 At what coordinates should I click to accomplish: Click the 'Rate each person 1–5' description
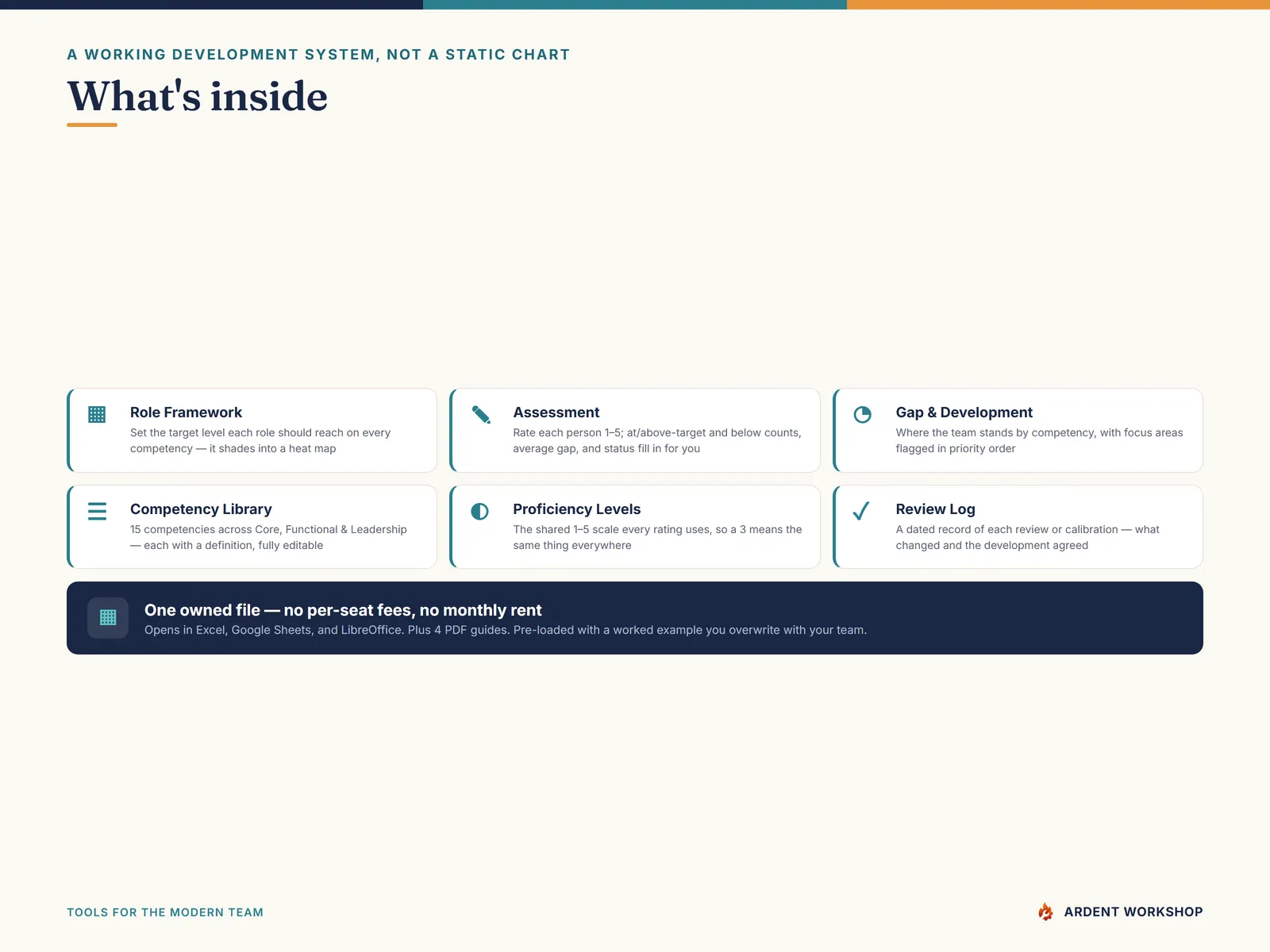657,440
